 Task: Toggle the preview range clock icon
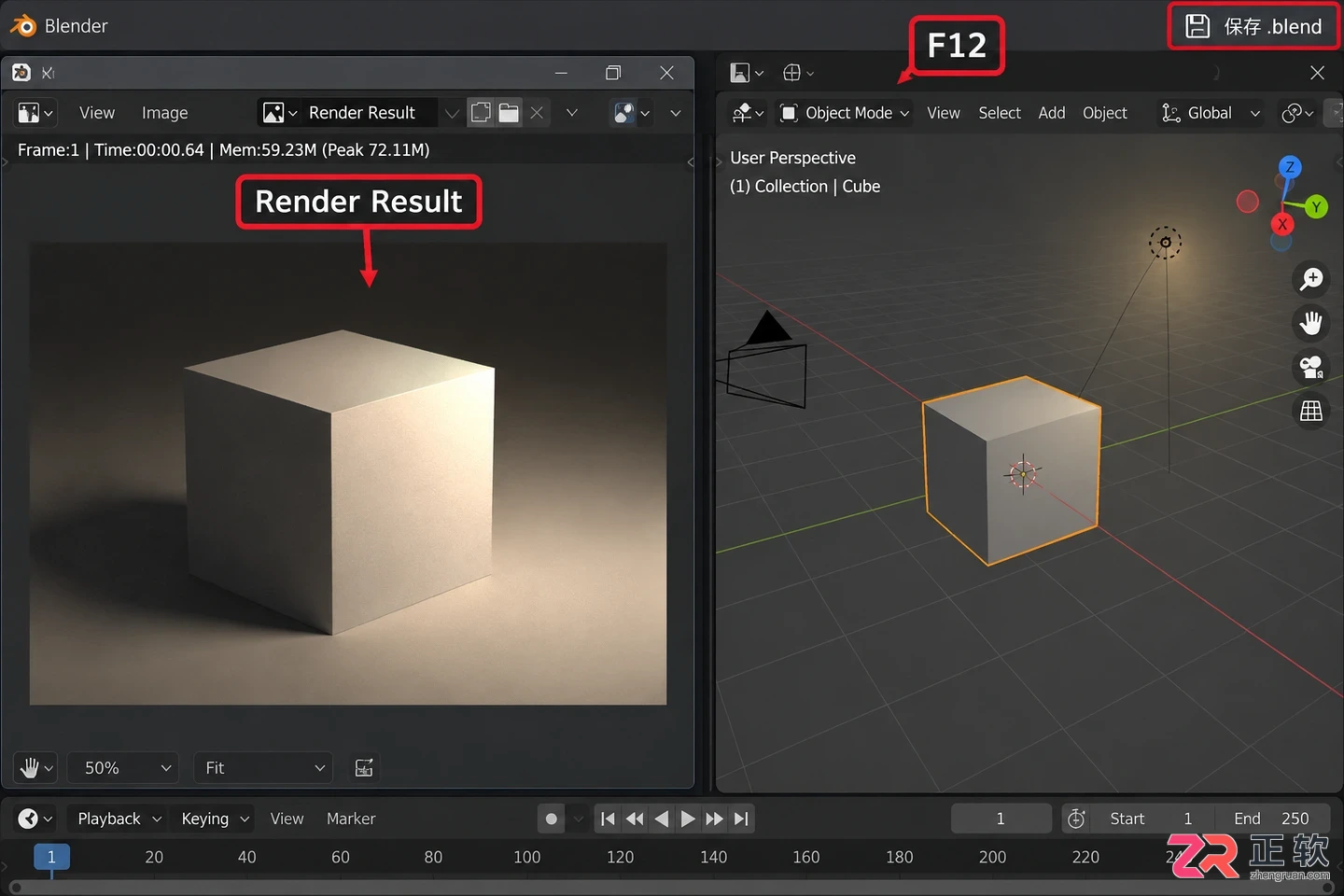[x=1076, y=819]
